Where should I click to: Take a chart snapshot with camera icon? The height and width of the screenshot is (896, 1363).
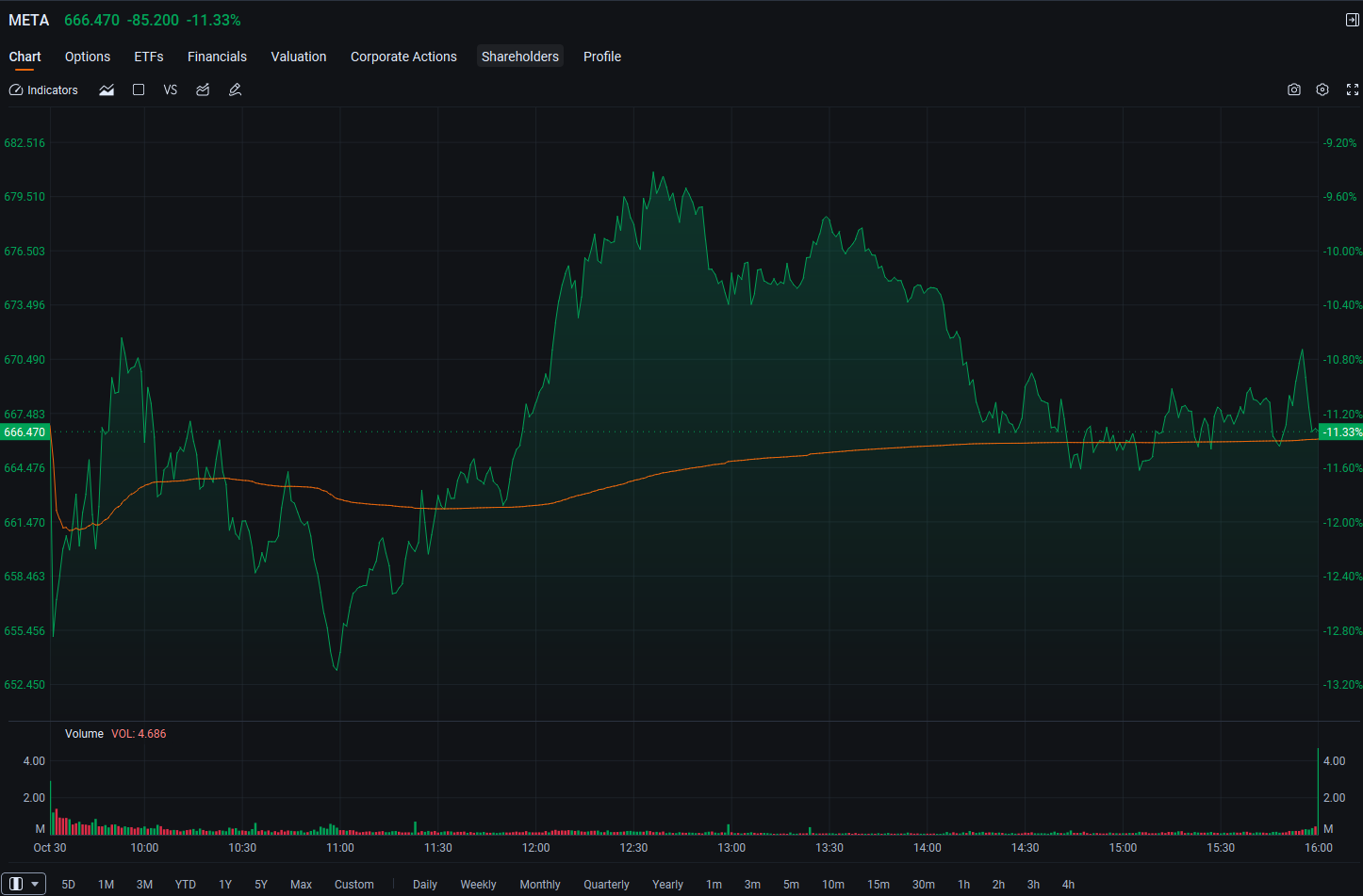[x=1294, y=90]
